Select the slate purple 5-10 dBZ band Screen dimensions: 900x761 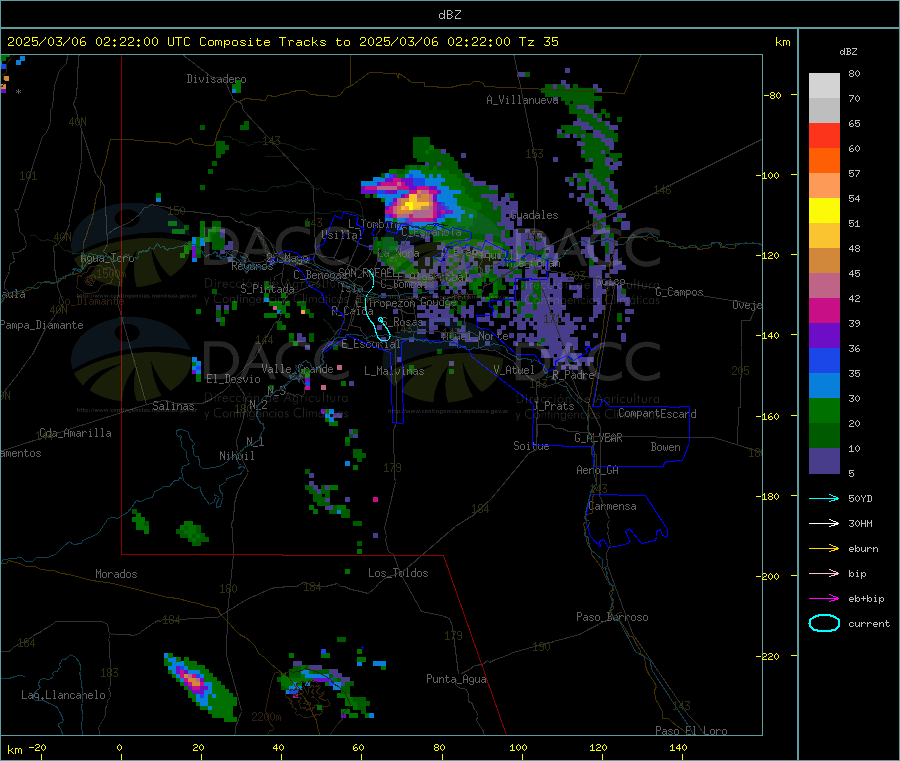coord(824,461)
